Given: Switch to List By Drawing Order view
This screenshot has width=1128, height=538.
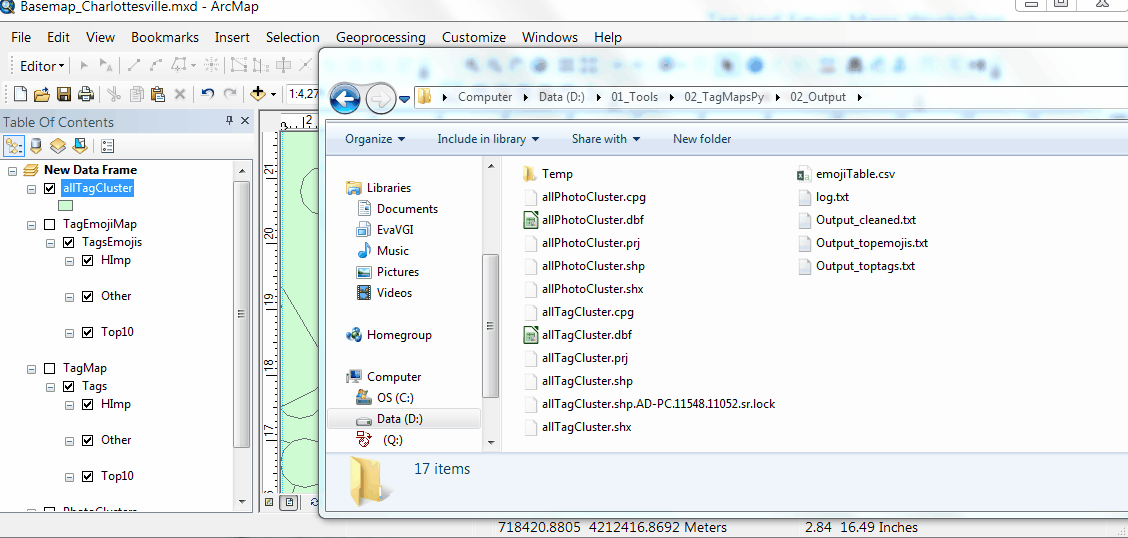Looking at the screenshot, I should [x=14, y=146].
